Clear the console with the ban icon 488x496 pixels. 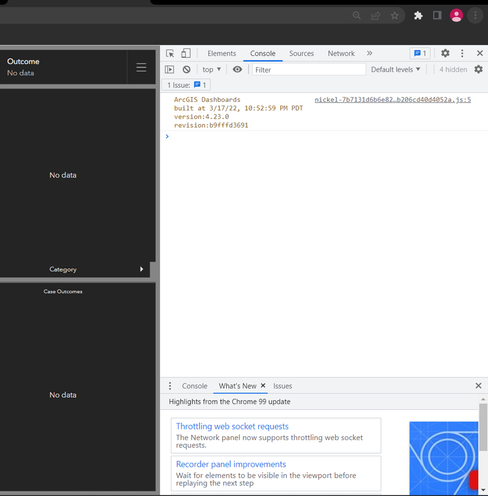pos(187,69)
